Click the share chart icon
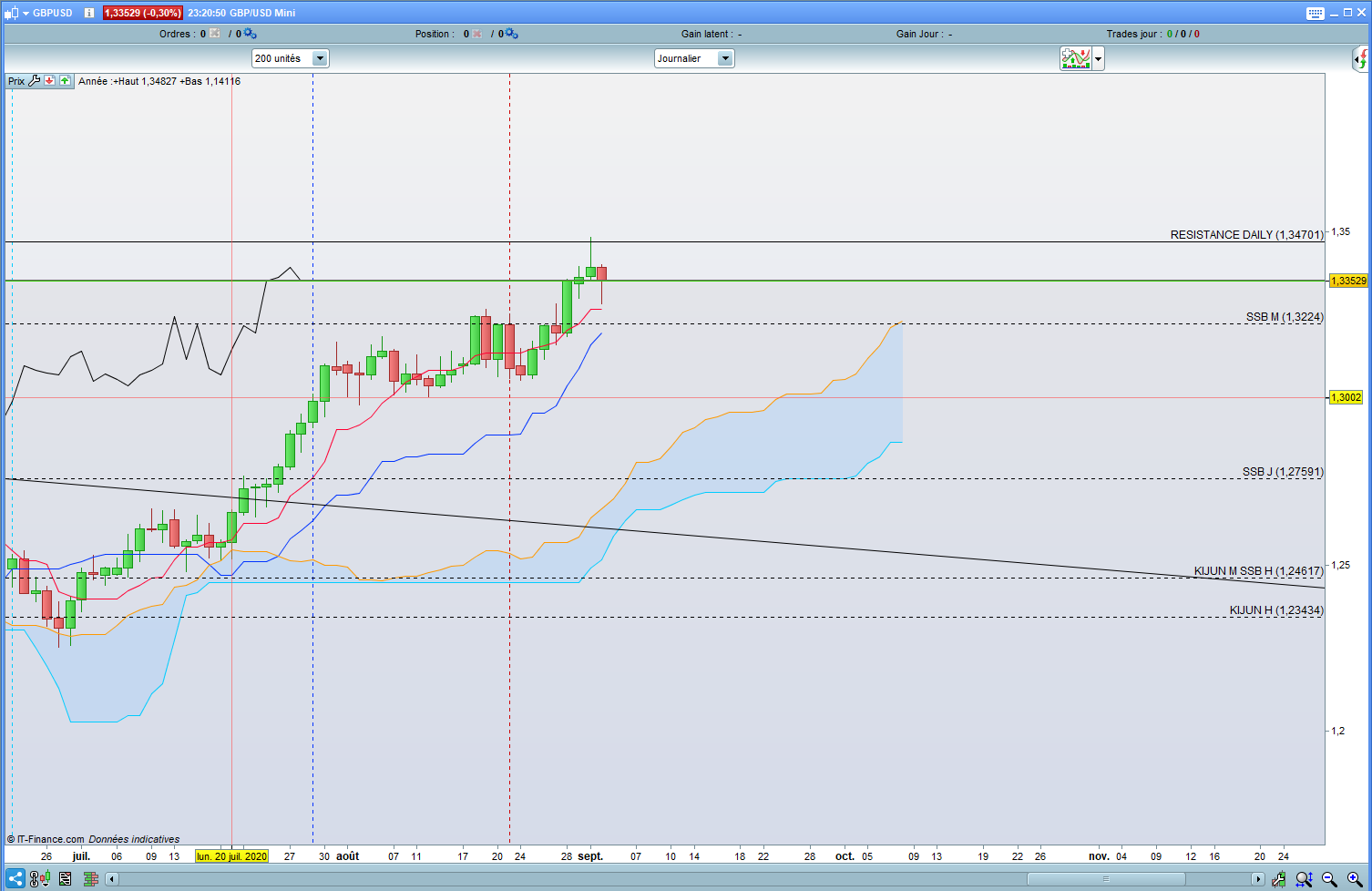 (x=15, y=879)
